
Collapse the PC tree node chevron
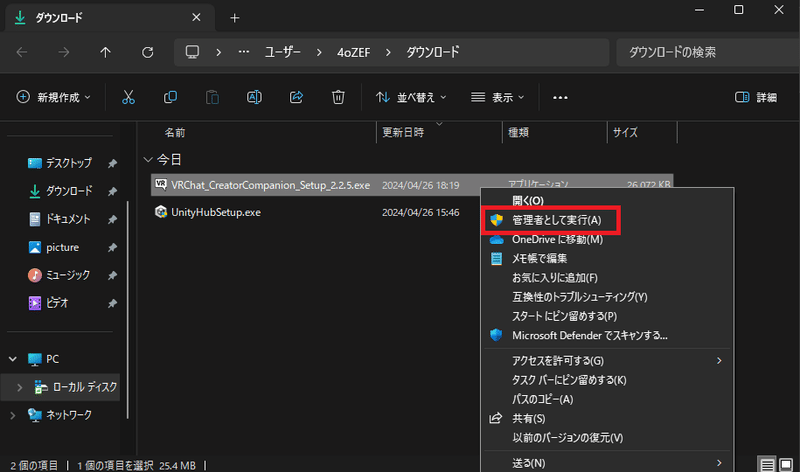coord(13,359)
